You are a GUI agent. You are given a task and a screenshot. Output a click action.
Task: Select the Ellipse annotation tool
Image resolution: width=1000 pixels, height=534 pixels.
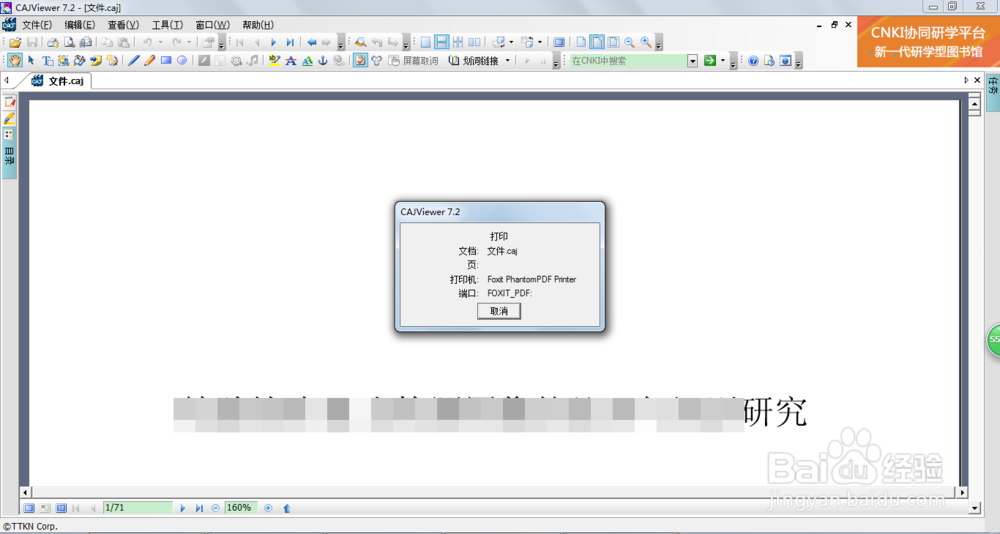pos(182,61)
